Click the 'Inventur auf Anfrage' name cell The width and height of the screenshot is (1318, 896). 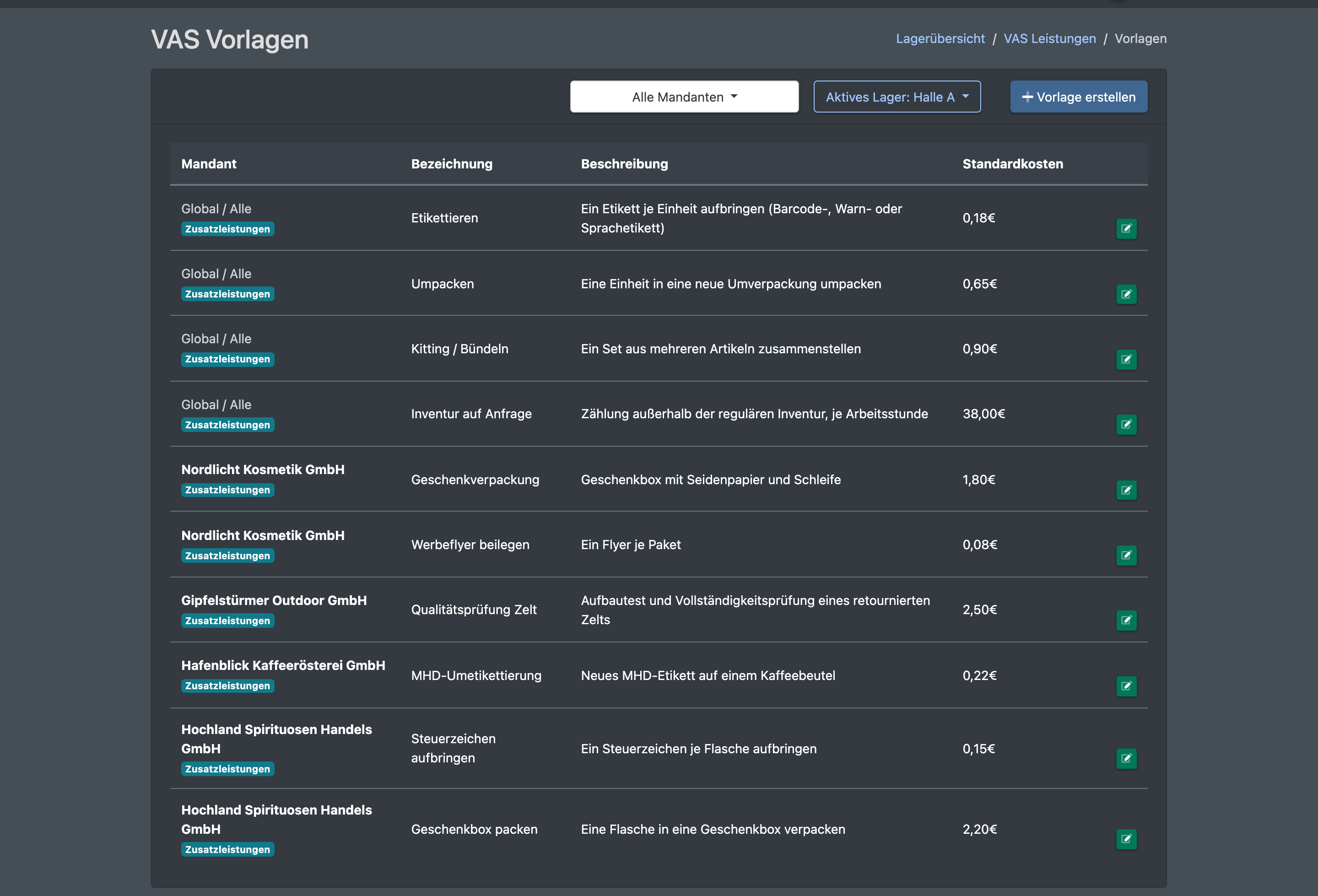coord(471,414)
